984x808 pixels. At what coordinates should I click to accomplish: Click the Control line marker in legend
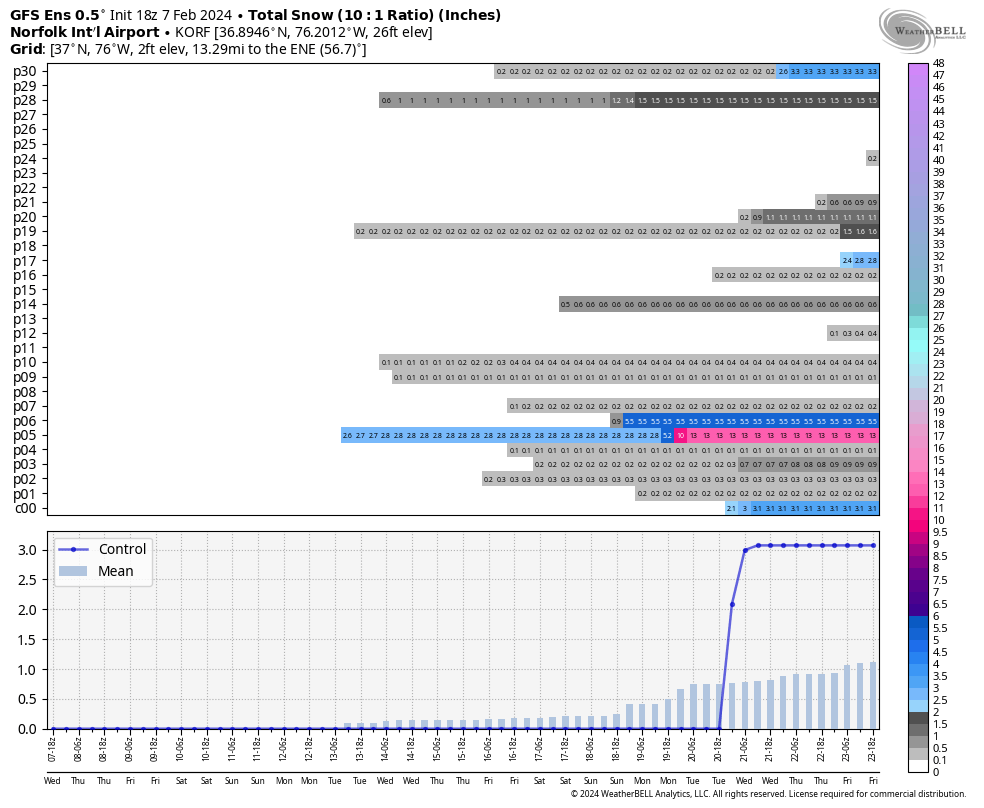click(74, 550)
